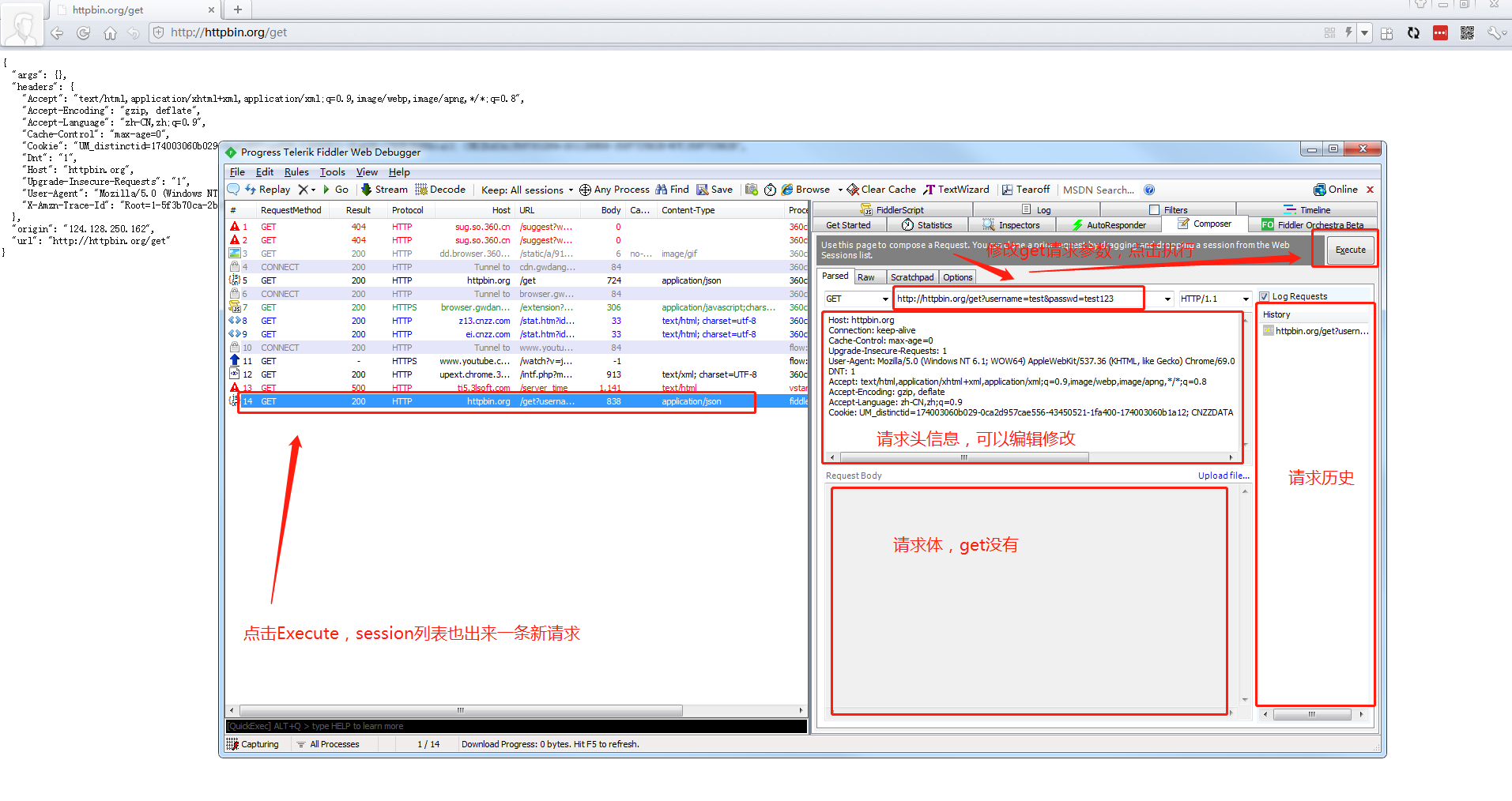Click the Any Process crosshair icon

(x=585, y=190)
